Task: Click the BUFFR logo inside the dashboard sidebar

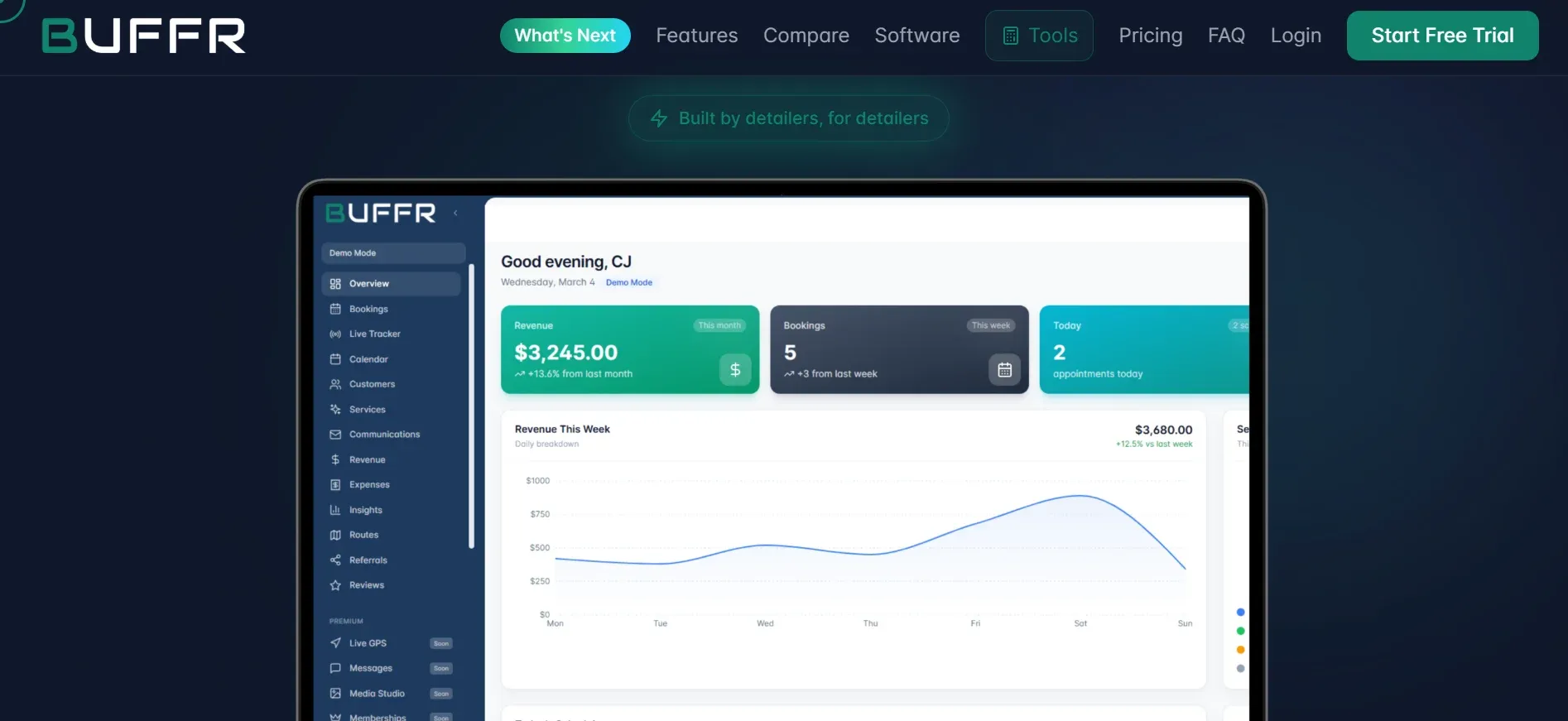Action: 381,214
